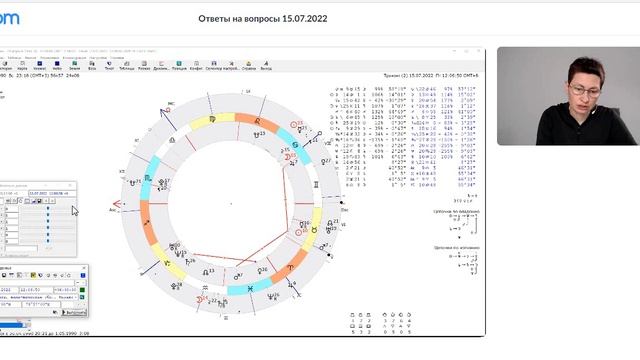
Task: Click the step-back arrow in dynamics panel
Action: pyautogui.click(x=46, y=201)
